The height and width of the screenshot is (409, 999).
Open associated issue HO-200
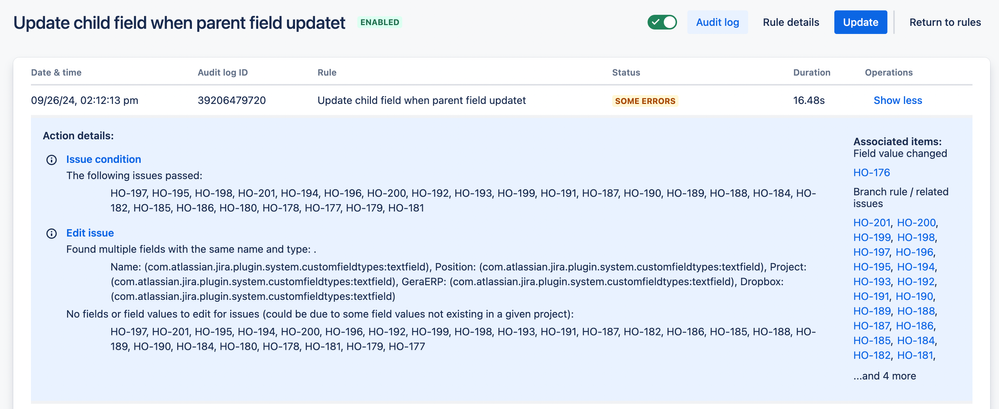[x=916, y=222]
